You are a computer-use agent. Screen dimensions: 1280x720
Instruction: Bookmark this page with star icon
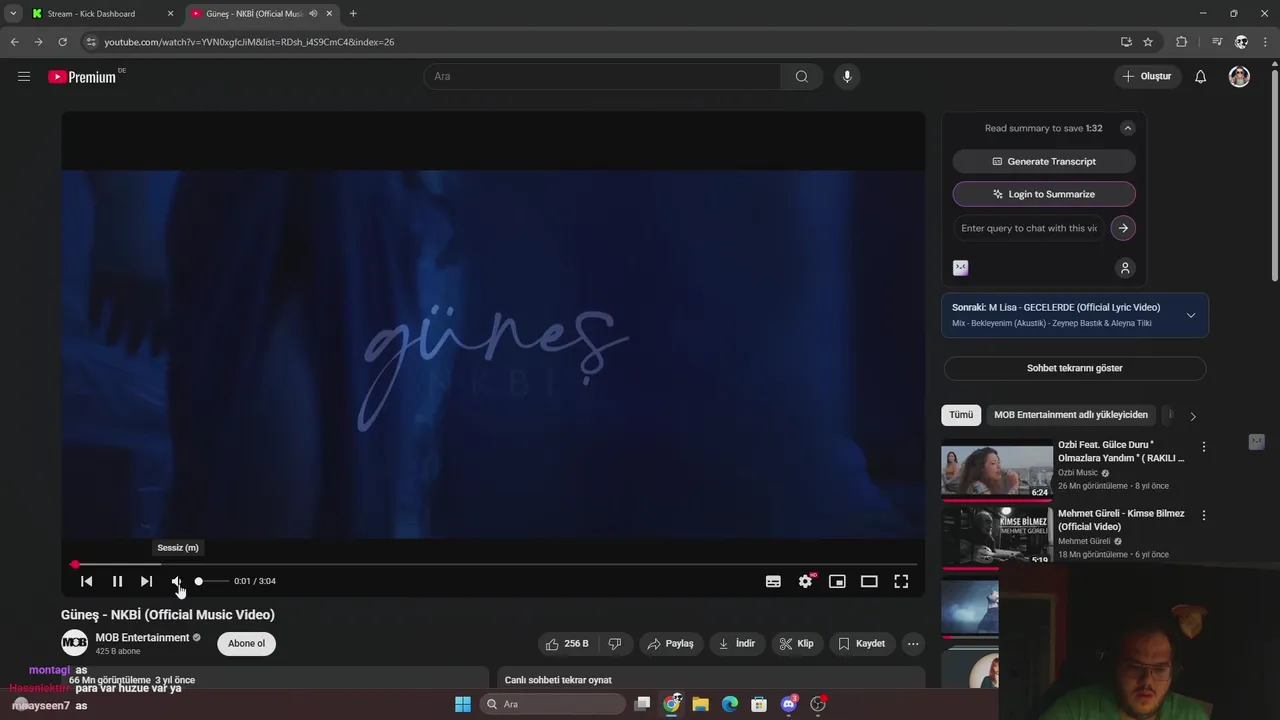point(1148,42)
